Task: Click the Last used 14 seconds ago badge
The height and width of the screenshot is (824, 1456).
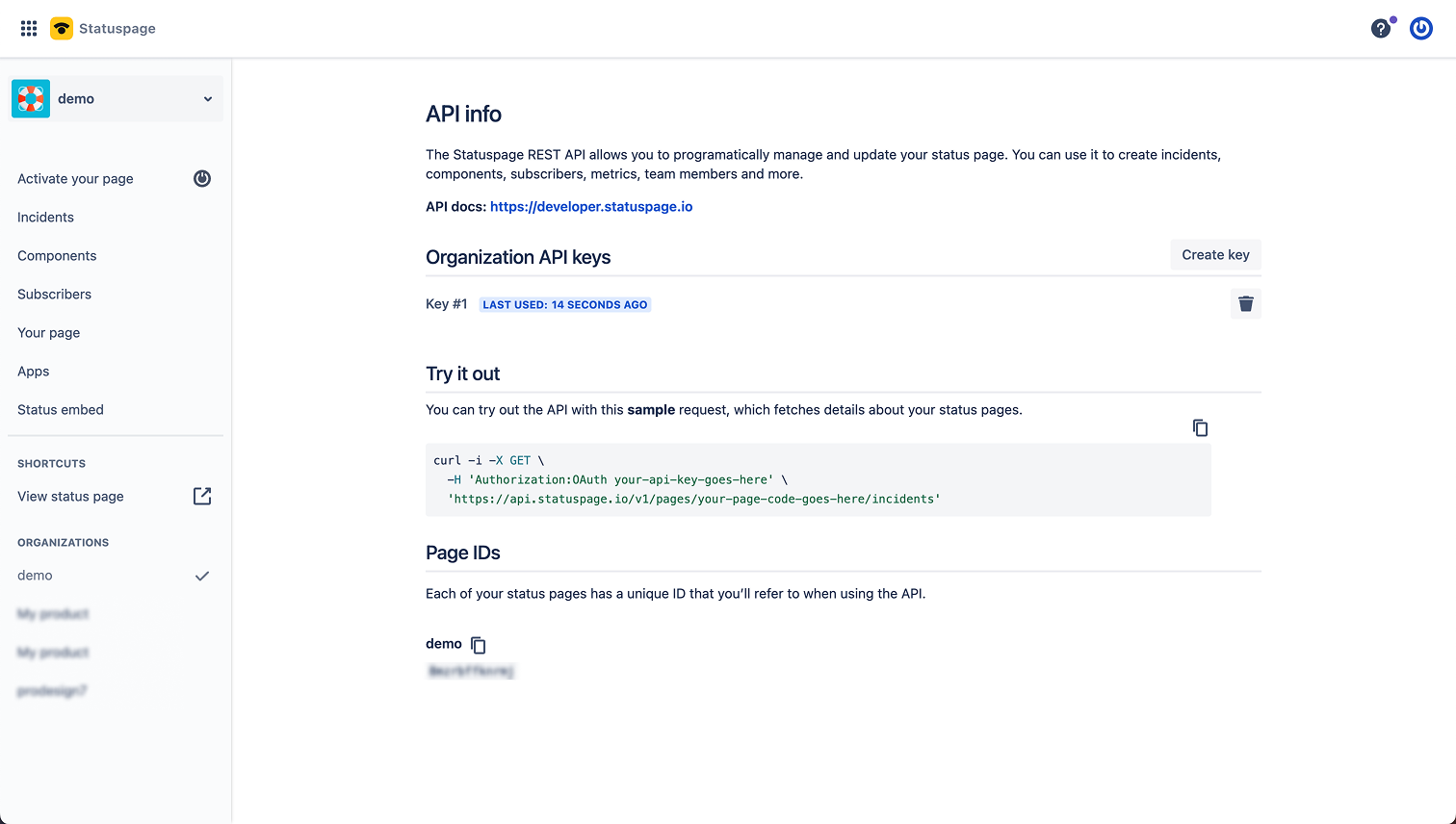Action: [x=565, y=304]
